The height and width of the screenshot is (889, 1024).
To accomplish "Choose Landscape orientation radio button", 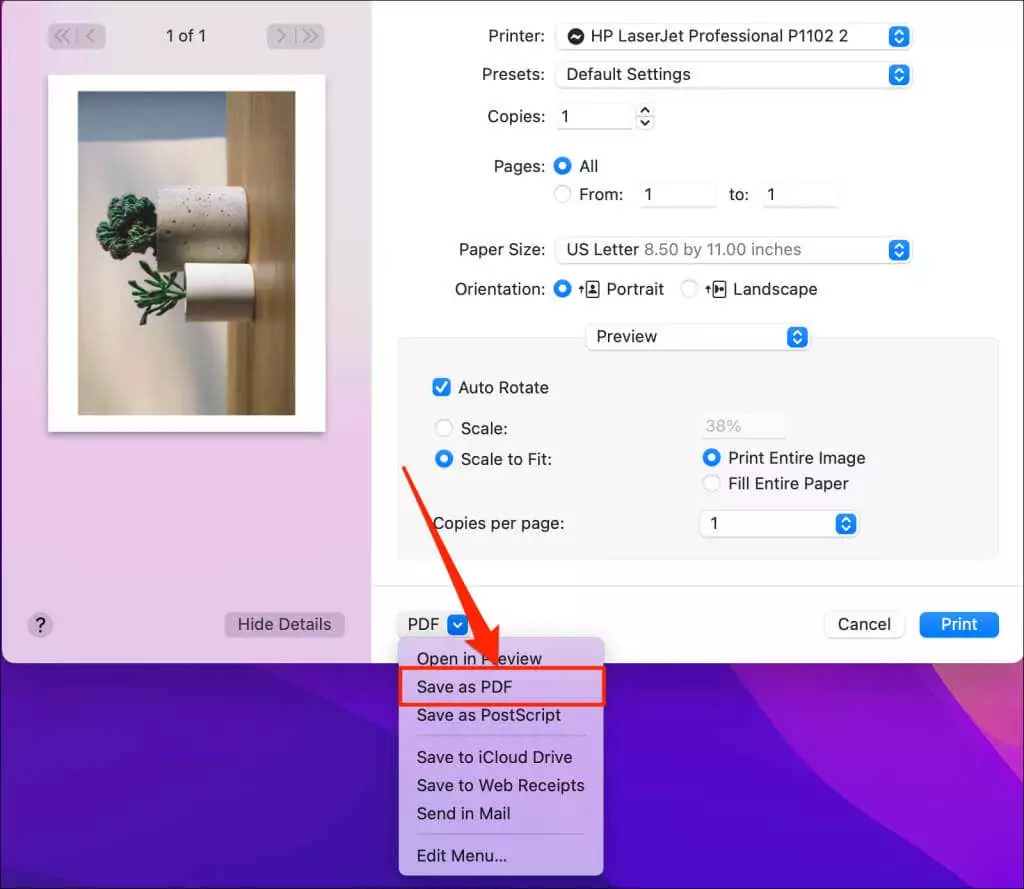I will [688, 289].
